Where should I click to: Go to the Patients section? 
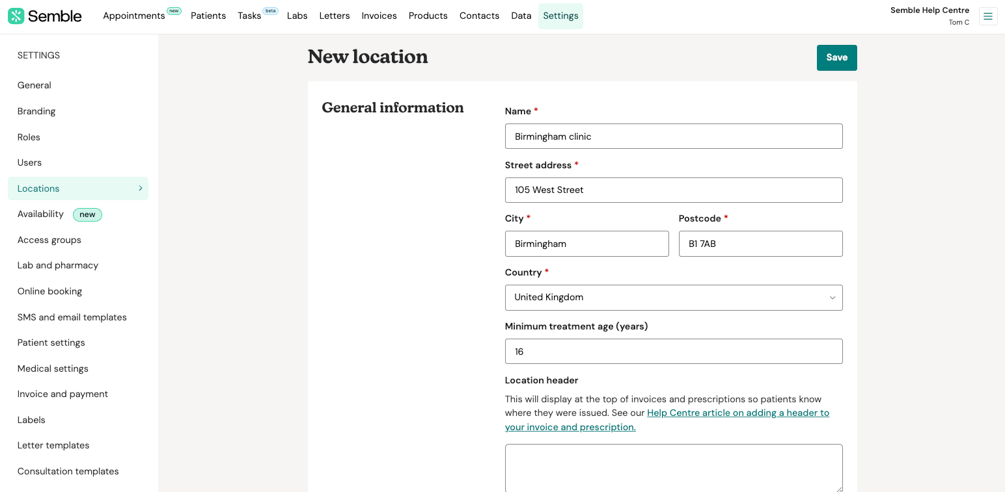click(x=208, y=16)
